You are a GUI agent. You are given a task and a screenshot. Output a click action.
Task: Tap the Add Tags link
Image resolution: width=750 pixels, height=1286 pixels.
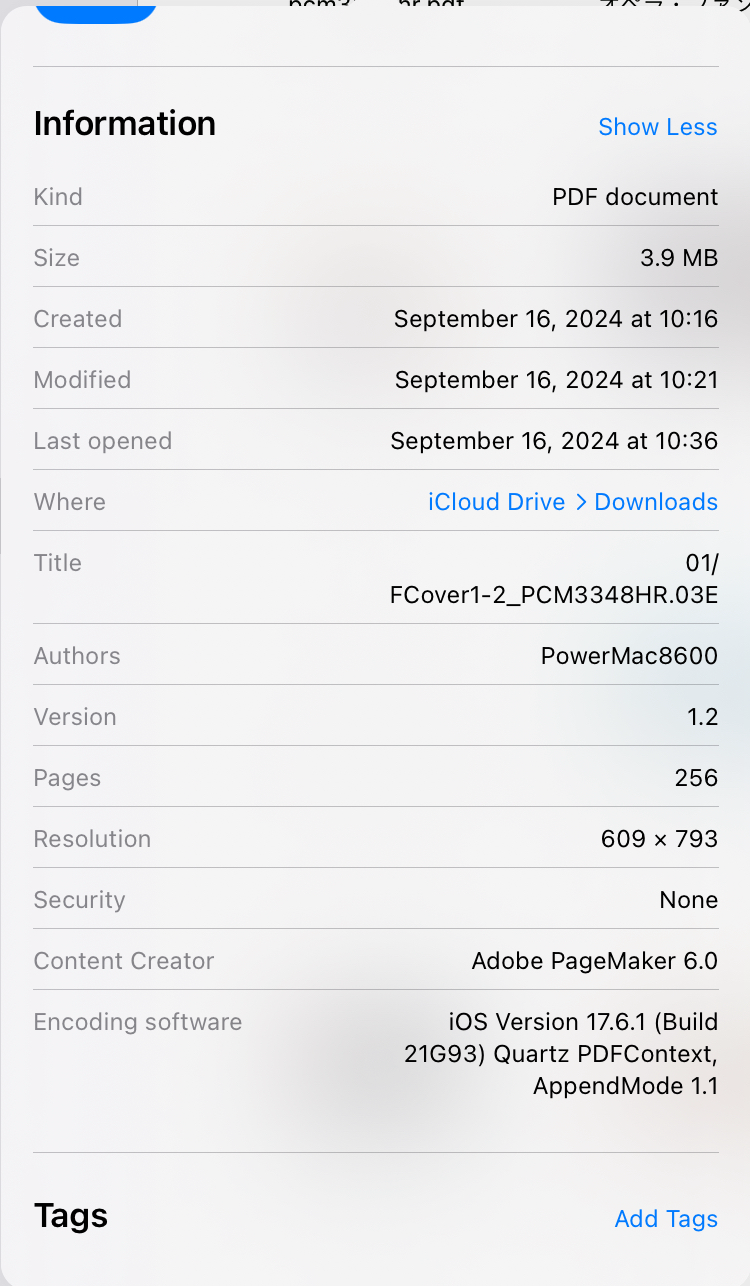click(x=666, y=1219)
